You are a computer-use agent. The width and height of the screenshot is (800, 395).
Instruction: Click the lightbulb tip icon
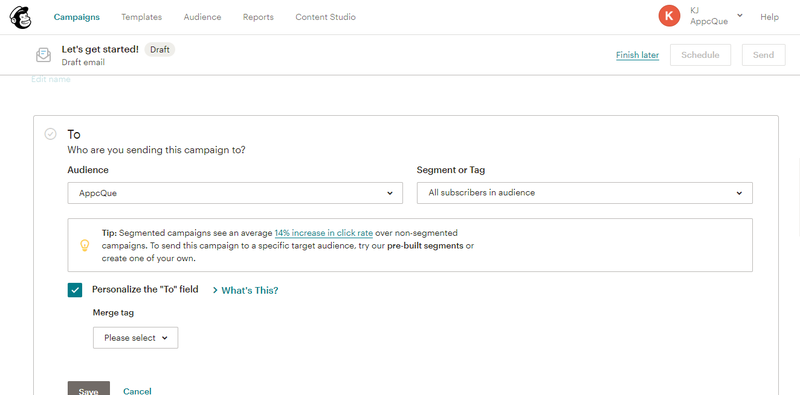(85, 245)
